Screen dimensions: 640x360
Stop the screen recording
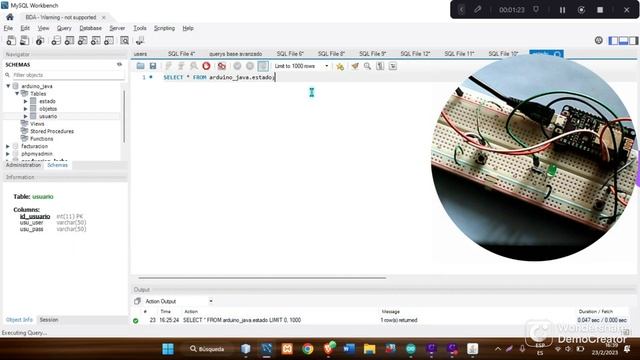[x=600, y=10]
